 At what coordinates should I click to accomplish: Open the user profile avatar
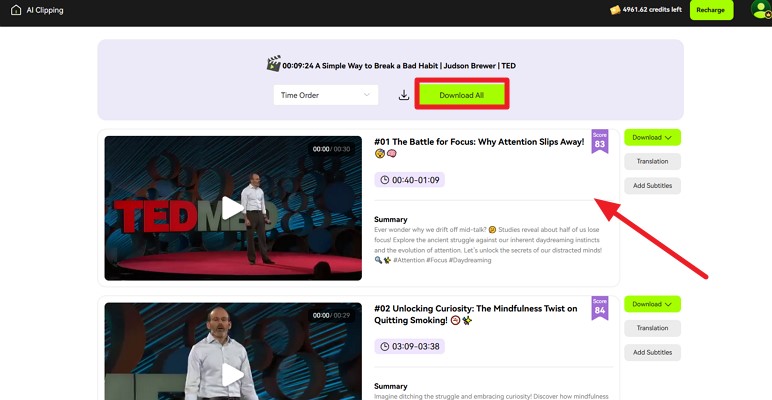(x=761, y=10)
